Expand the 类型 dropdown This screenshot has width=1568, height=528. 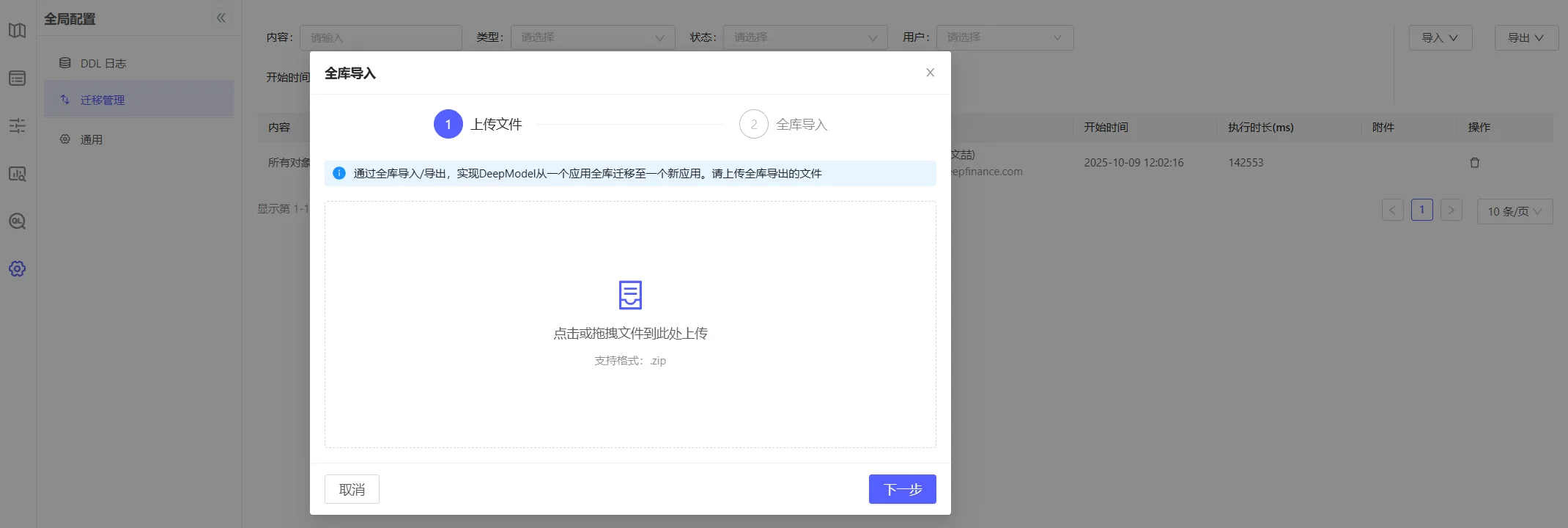point(592,37)
